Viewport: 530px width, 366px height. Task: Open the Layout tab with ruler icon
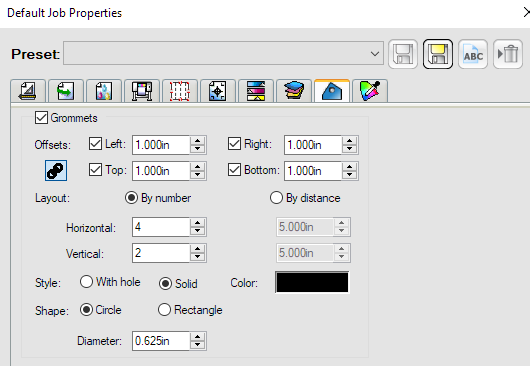[x=28, y=91]
